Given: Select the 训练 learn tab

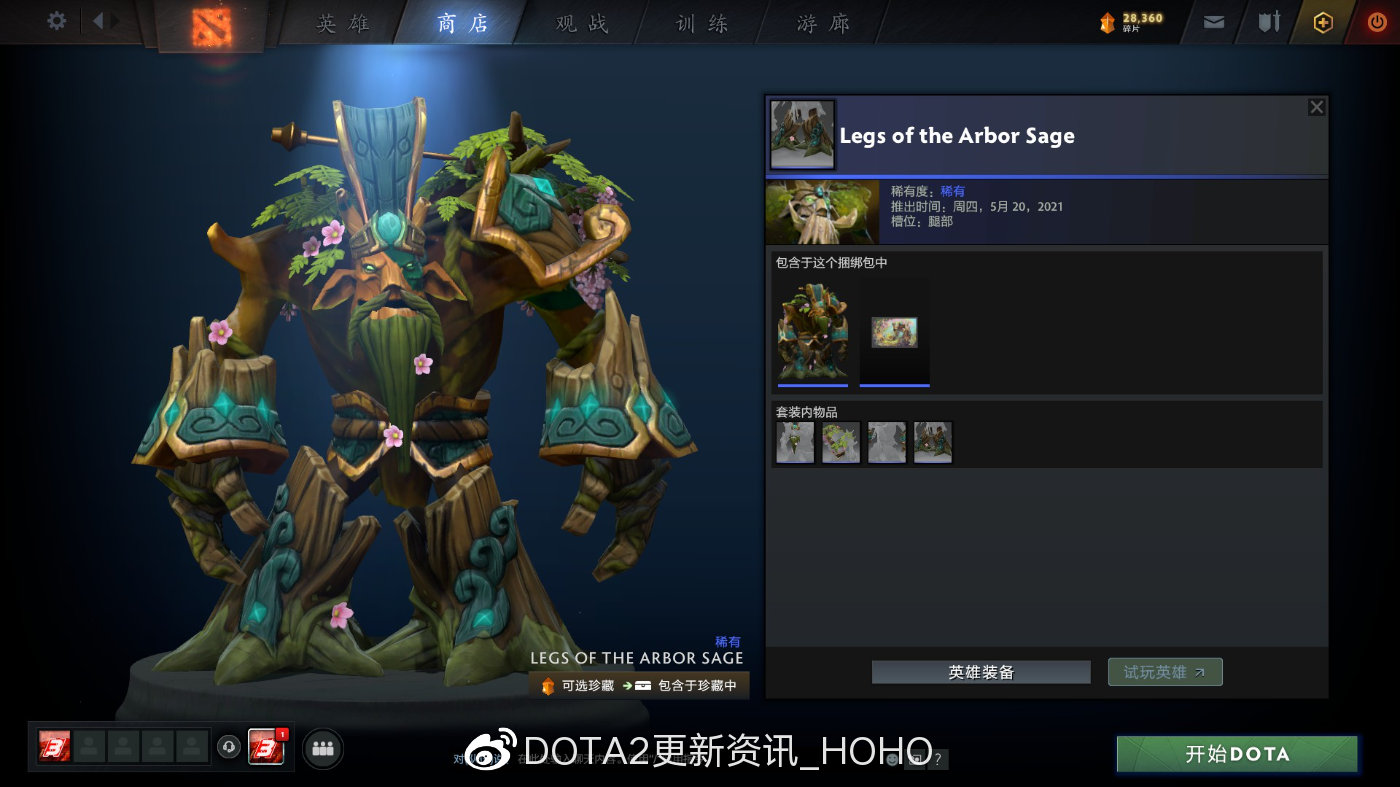Looking at the screenshot, I should tap(702, 23).
